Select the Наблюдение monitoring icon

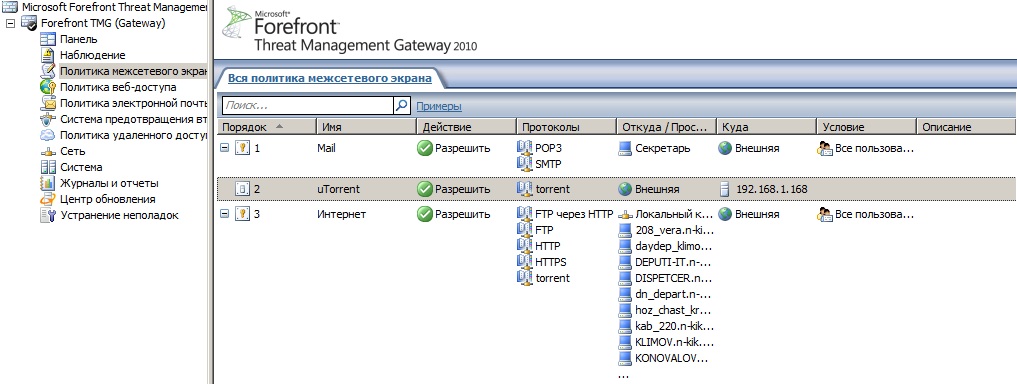coord(48,55)
